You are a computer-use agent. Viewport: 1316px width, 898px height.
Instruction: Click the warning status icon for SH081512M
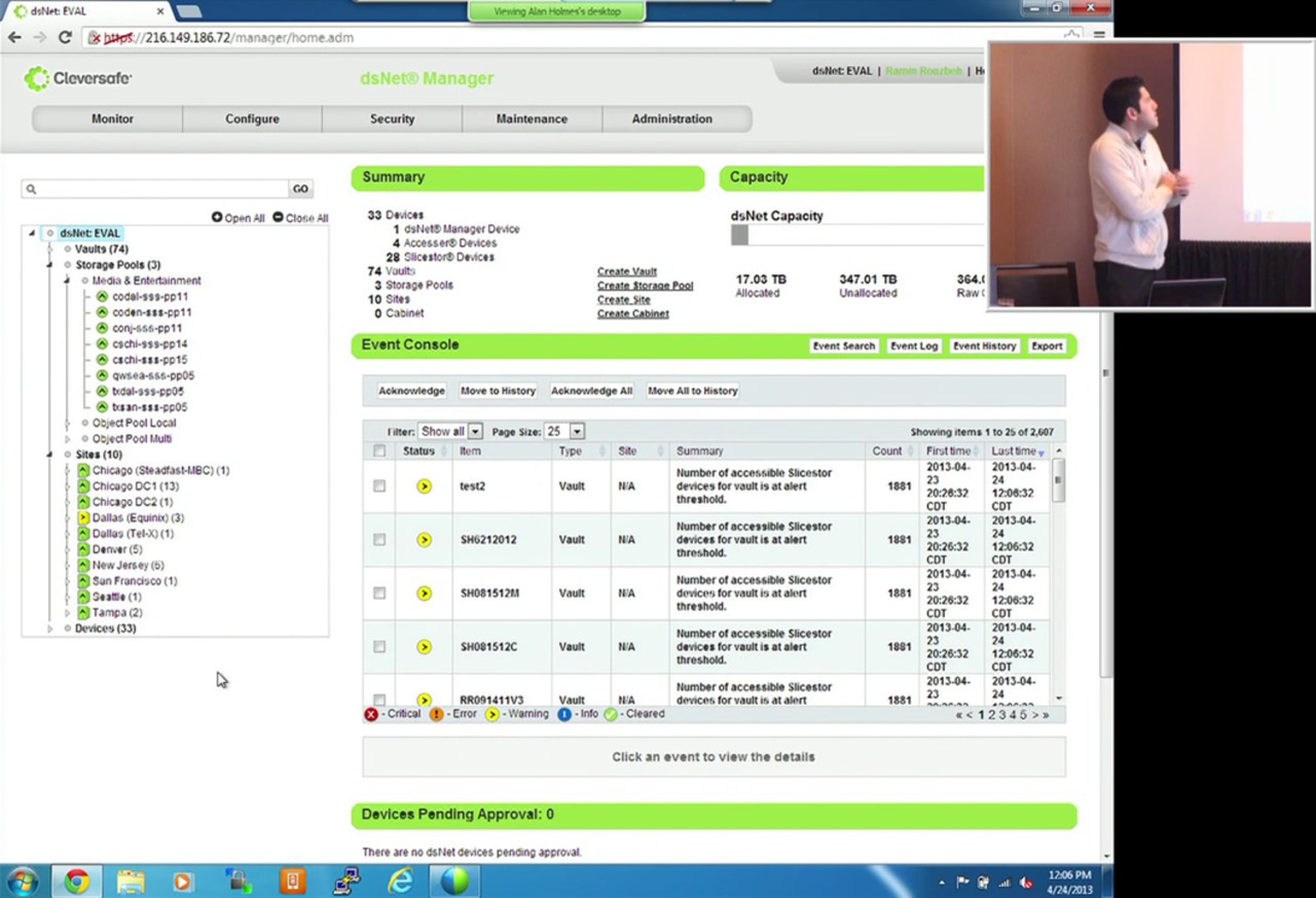(x=424, y=593)
